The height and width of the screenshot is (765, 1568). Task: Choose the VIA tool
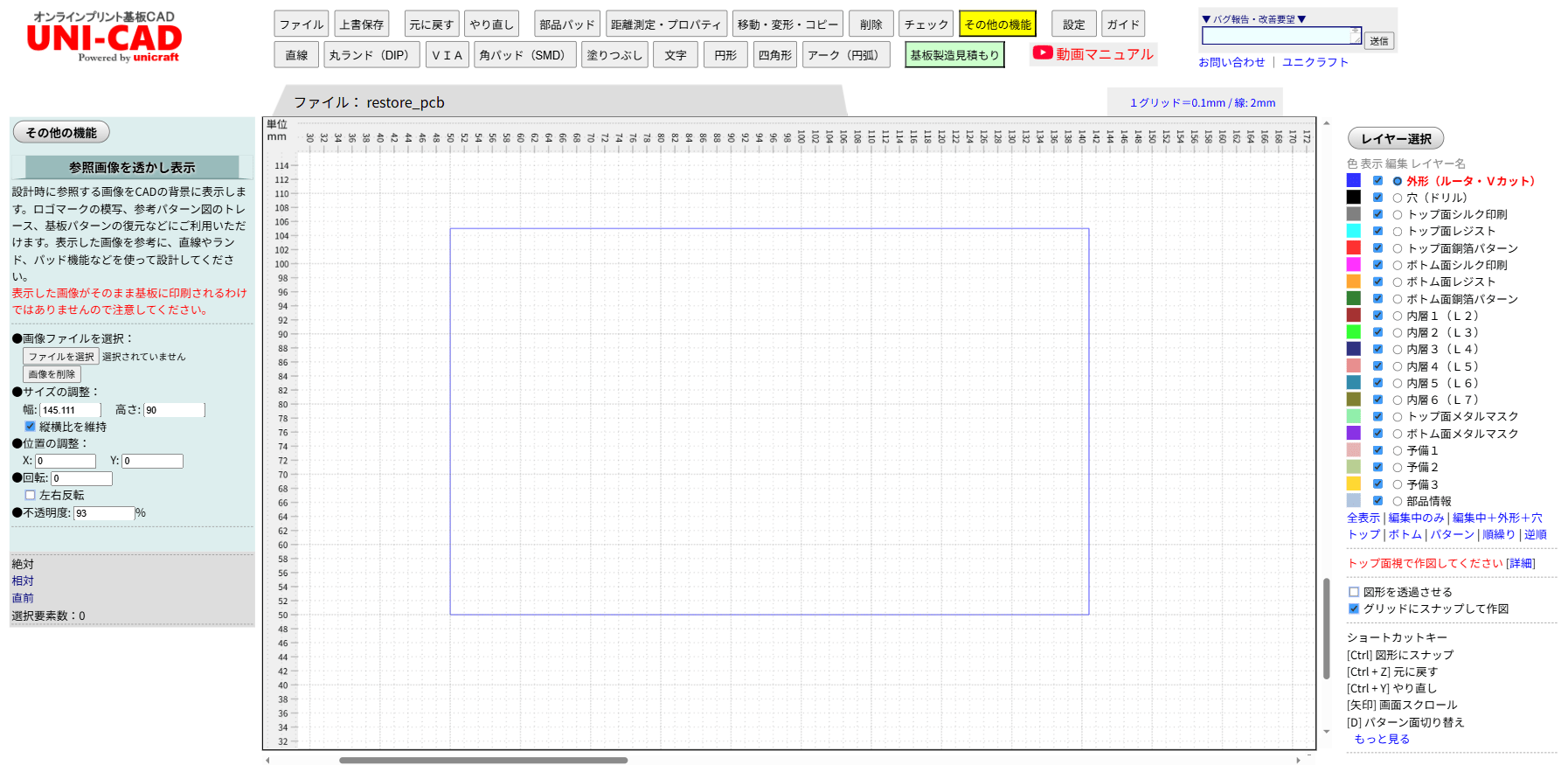tap(447, 55)
